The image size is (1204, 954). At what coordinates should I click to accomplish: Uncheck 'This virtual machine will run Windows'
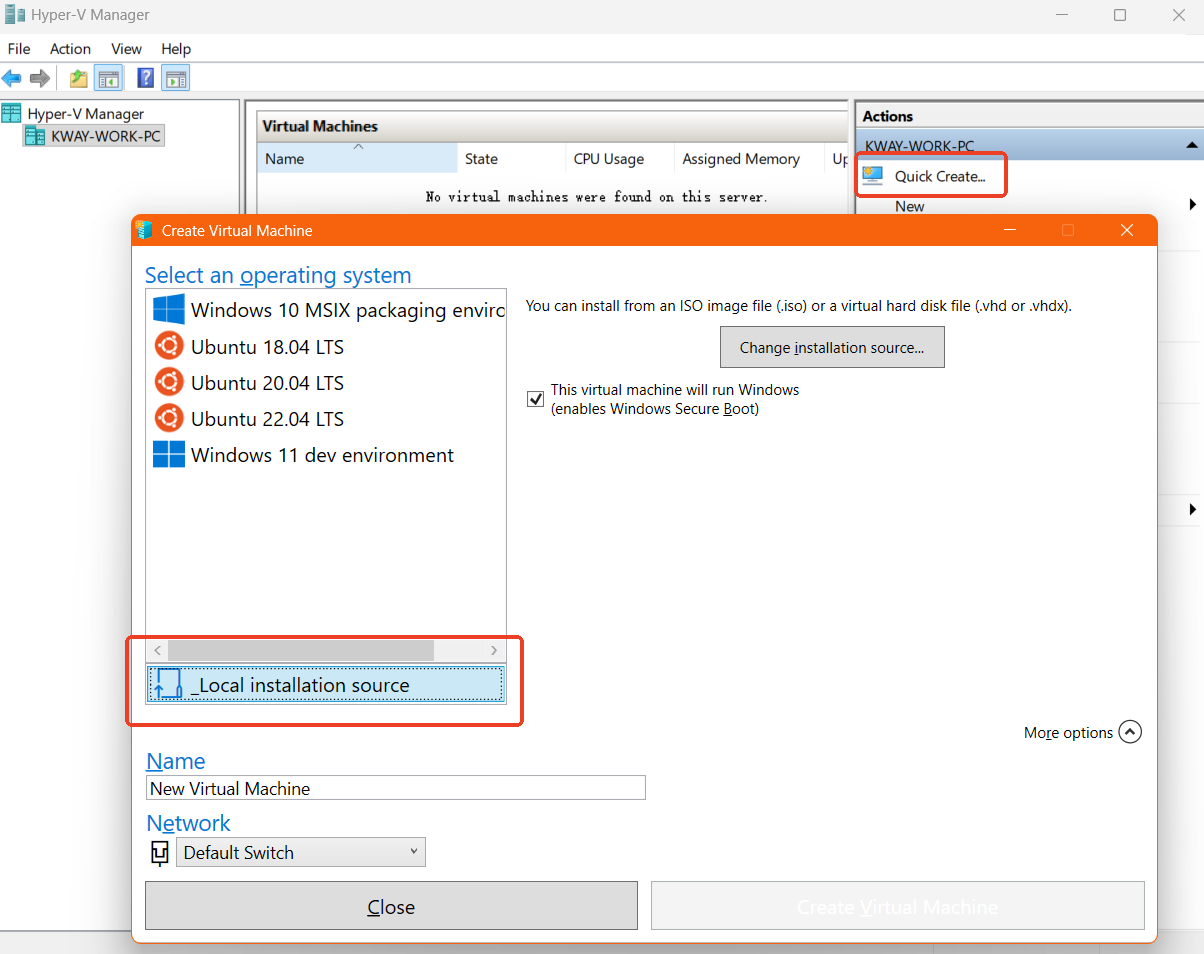(x=535, y=399)
